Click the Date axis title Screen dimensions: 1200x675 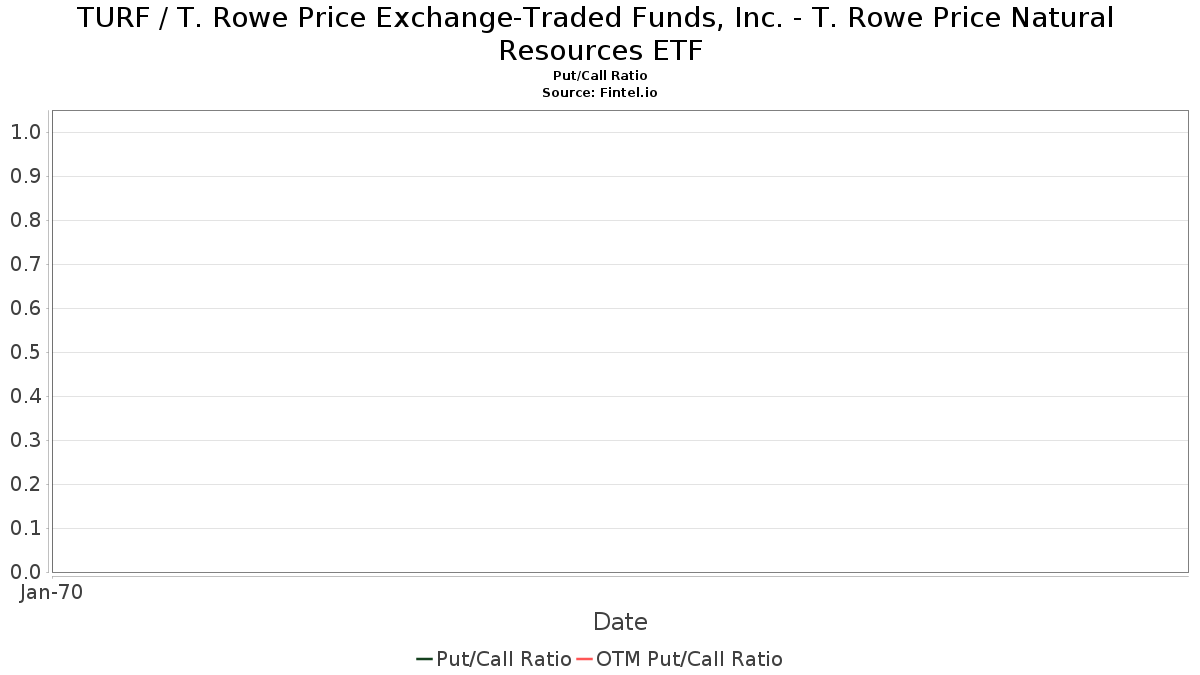point(620,622)
